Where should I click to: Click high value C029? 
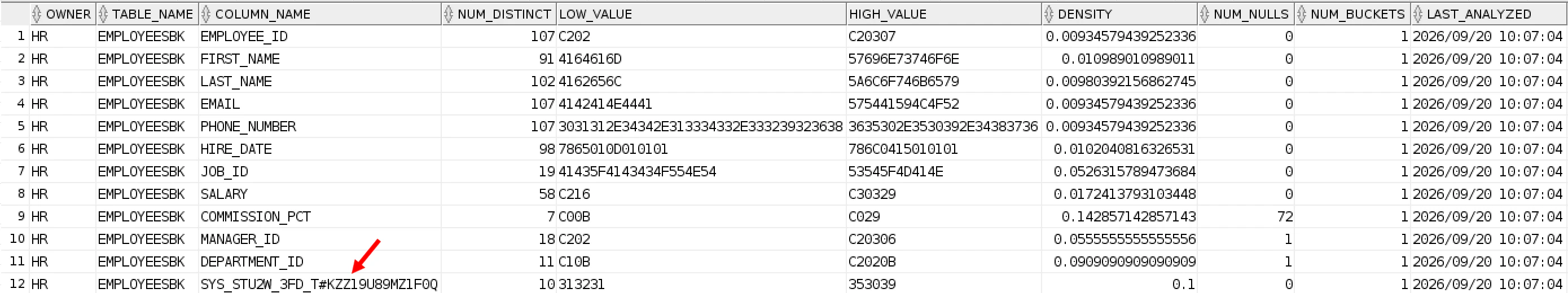[864, 216]
